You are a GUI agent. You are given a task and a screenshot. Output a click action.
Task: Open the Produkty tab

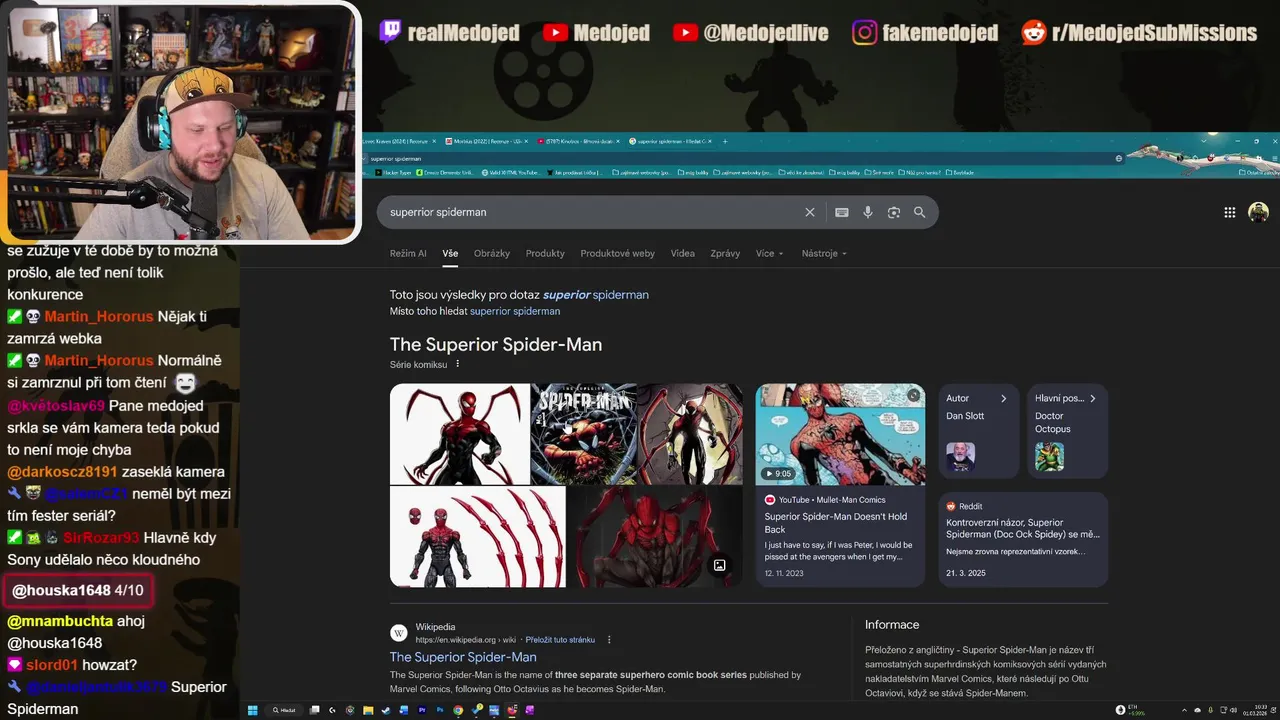click(545, 253)
